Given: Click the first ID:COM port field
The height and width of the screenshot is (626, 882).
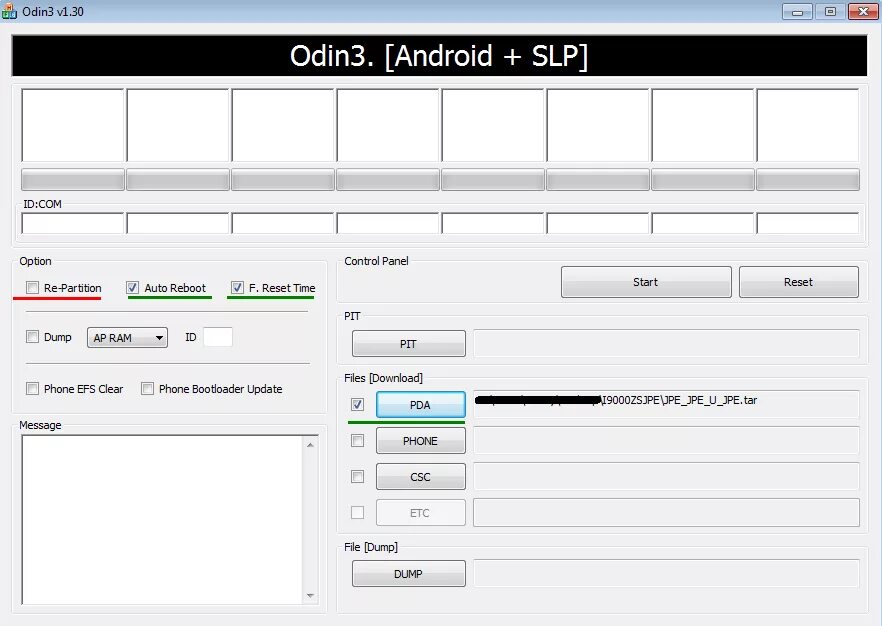Looking at the screenshot, I should (x=73, y=223).
